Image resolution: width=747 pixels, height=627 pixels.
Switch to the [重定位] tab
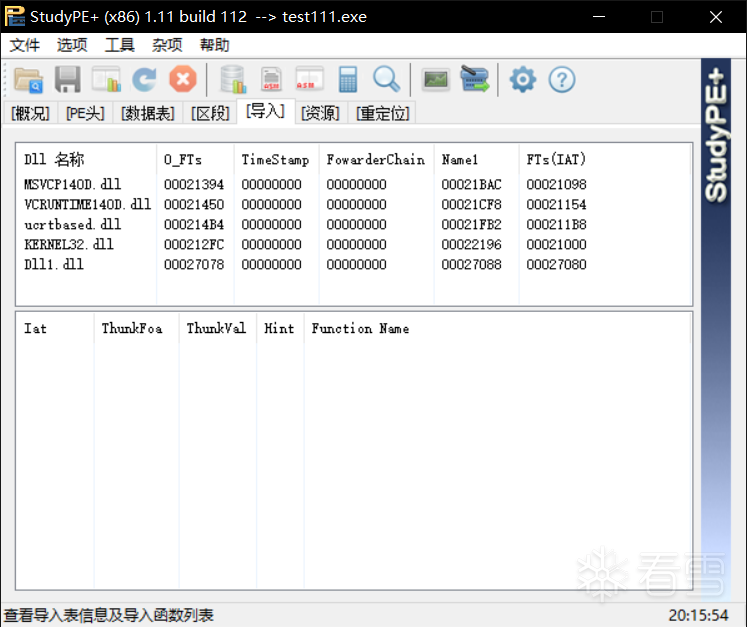coord(383,113)
